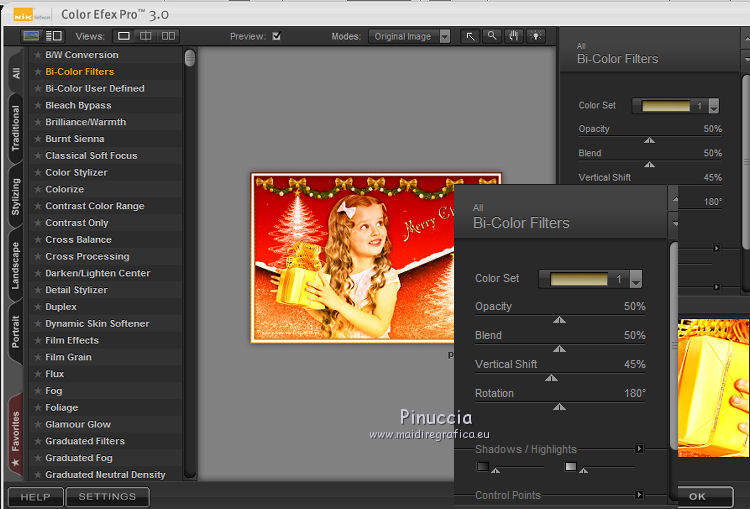The width and height of the screenshot is (750, 509).
Task: Click the lightbulb background color icon
Action: click(x=537, y=36)
